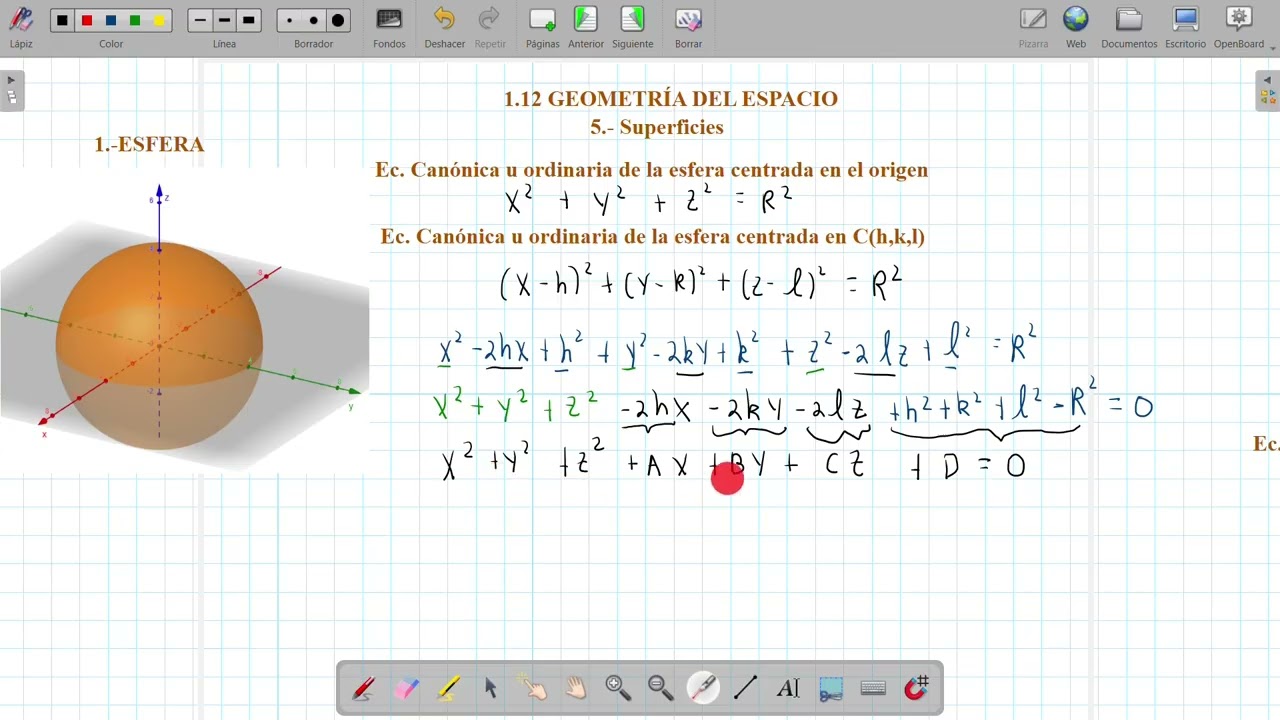Select the pen tool in stylus palette
The image size is (1280, 720).
pyautogui.click(x=364, y=688)
